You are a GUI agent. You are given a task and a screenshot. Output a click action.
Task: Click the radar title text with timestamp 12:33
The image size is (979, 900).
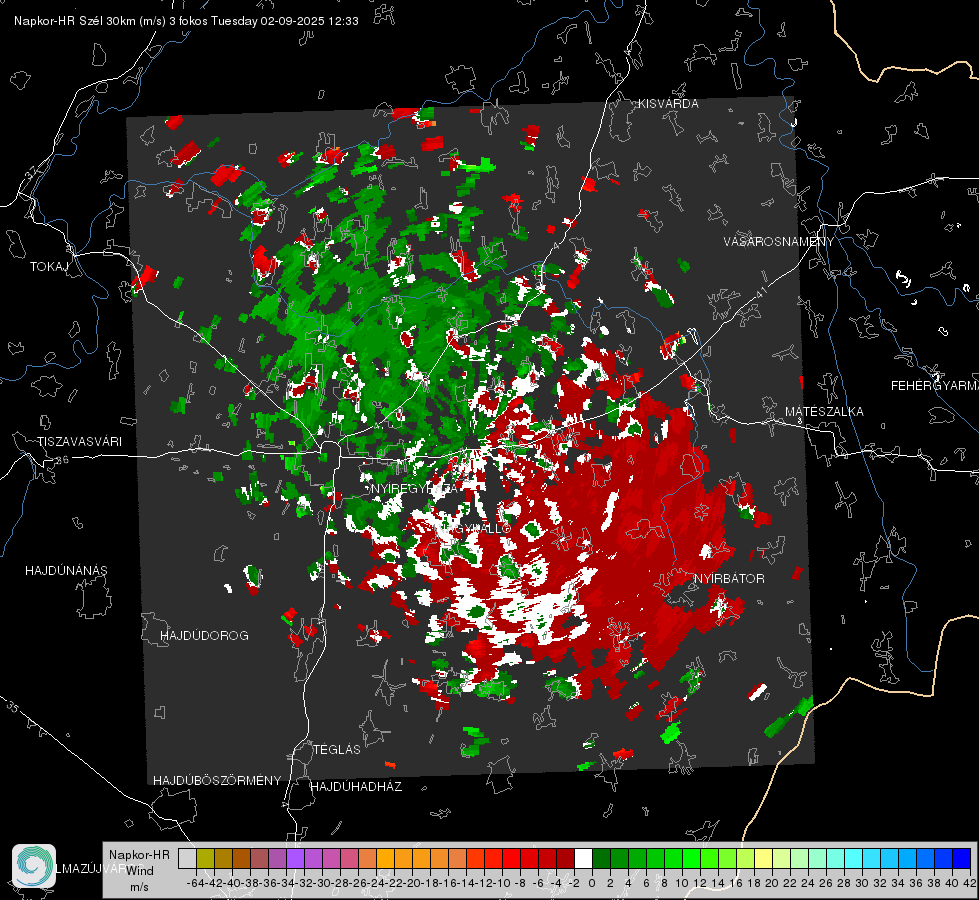point(186,21)
